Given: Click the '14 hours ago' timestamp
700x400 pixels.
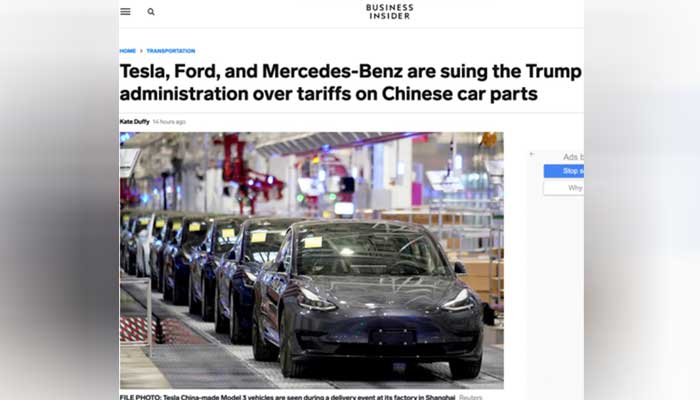Looking at the screenshot, I should click(x=169, y=121).
